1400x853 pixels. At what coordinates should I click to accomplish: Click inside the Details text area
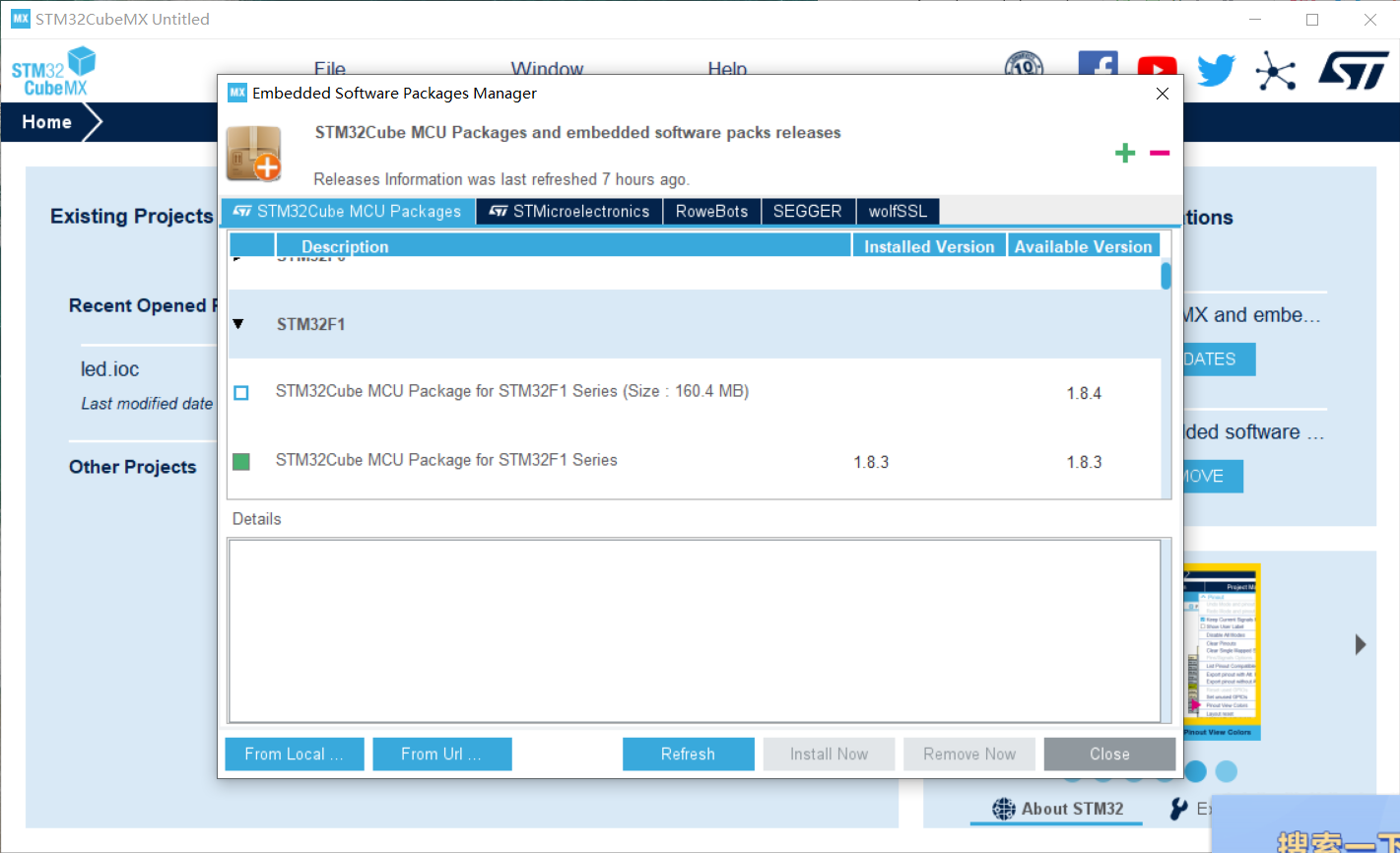point(695,630)
